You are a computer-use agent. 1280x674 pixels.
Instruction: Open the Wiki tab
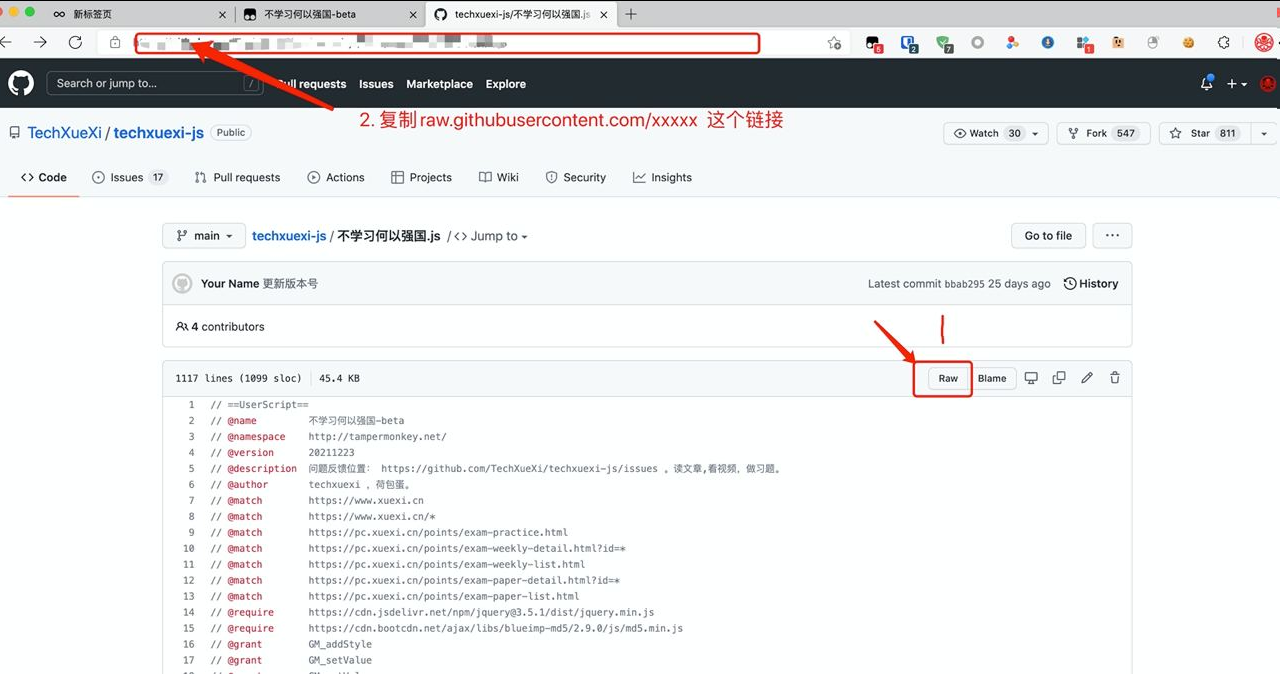499,177
